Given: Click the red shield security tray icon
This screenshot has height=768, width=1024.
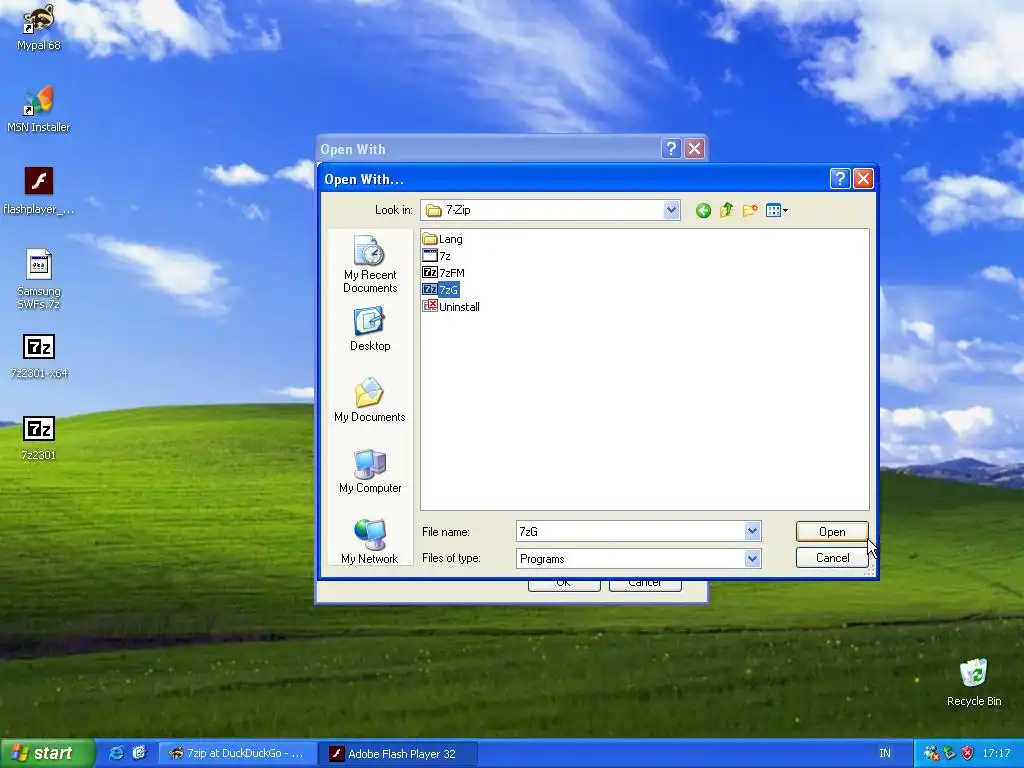Looking at the screenshot, I should pyautogui.click(x=967, y=754).
